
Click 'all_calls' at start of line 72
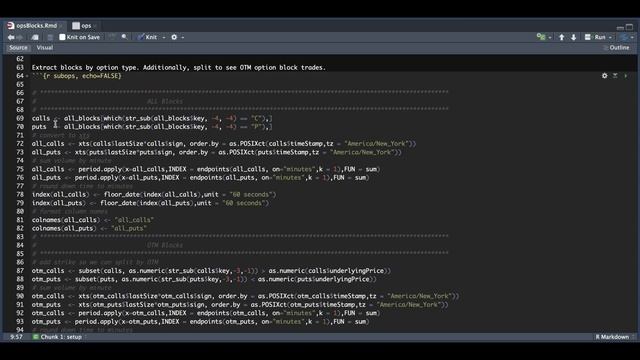(48, 144)
